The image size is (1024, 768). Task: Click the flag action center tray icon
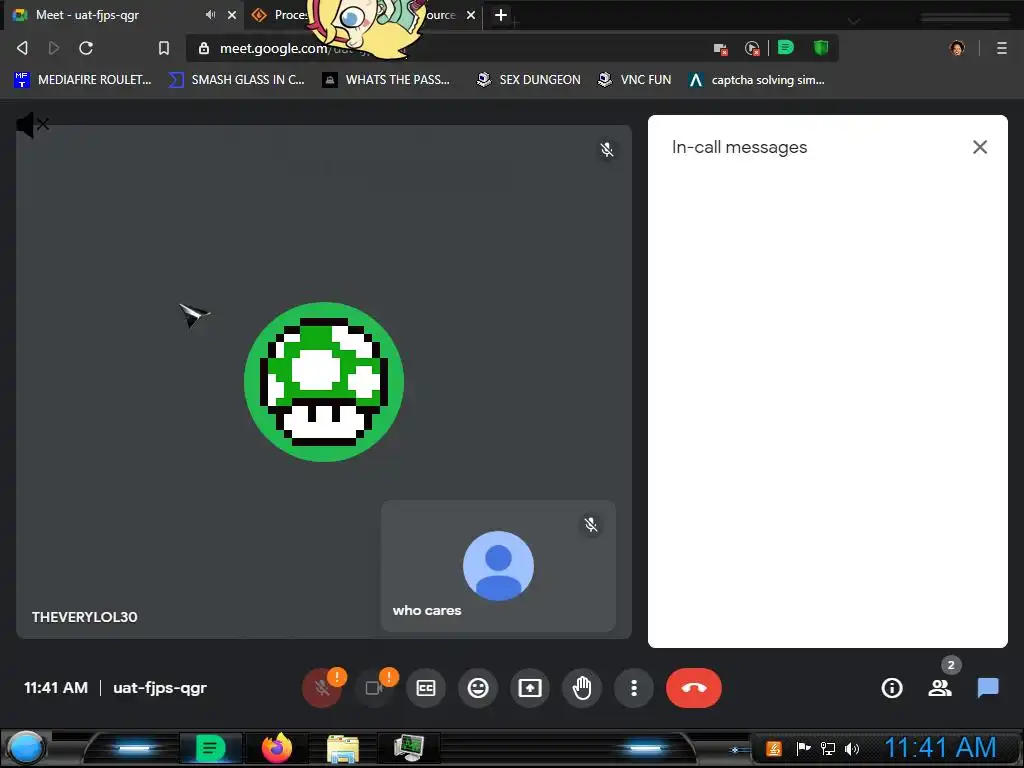tap(803, 748)
